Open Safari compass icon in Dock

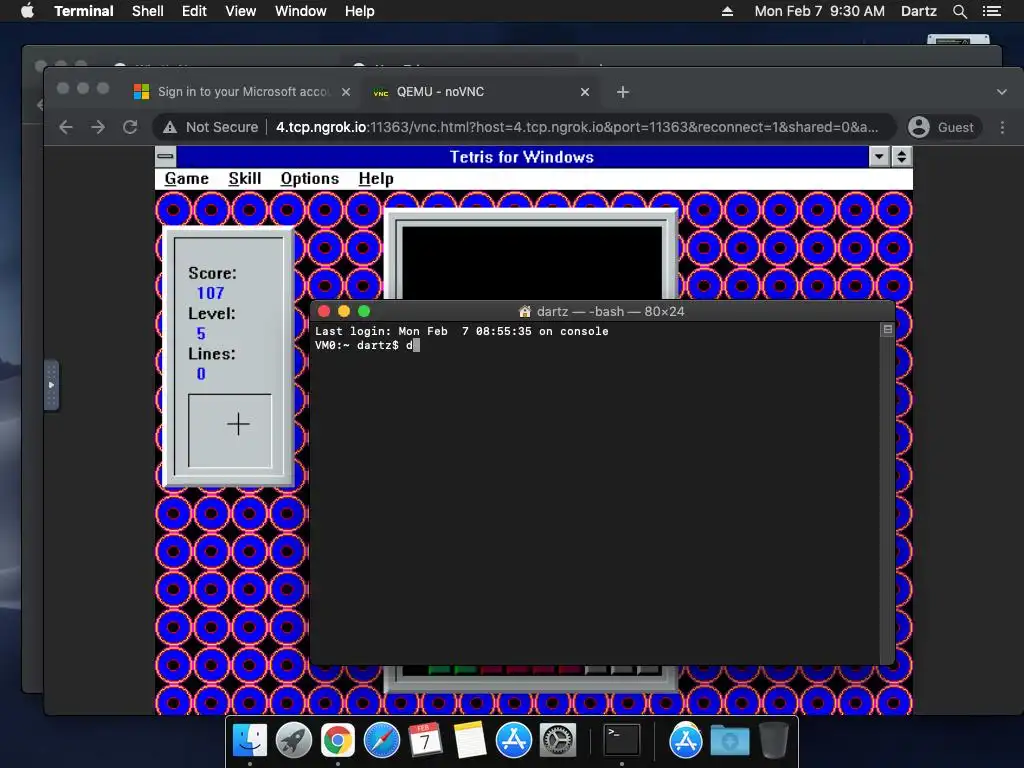coord(381,741)
